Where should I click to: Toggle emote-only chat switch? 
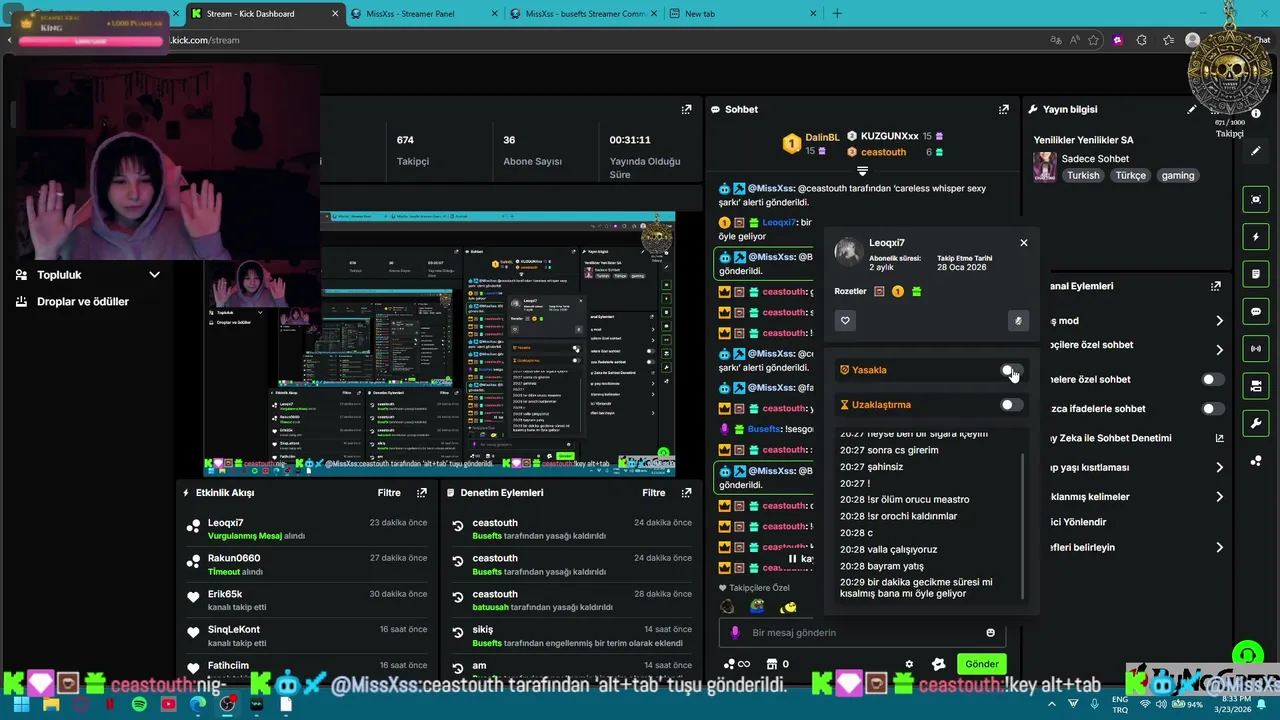click(1213, 409)
